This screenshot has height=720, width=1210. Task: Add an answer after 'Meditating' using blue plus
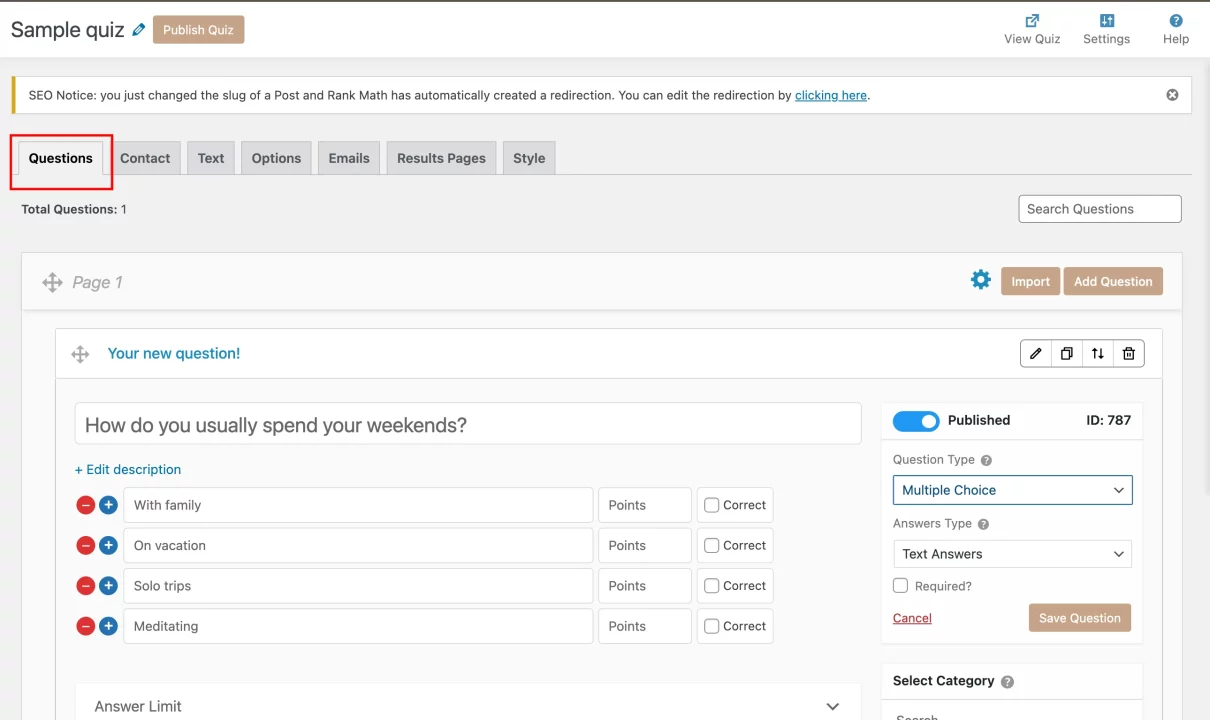(x=108, y=626)
